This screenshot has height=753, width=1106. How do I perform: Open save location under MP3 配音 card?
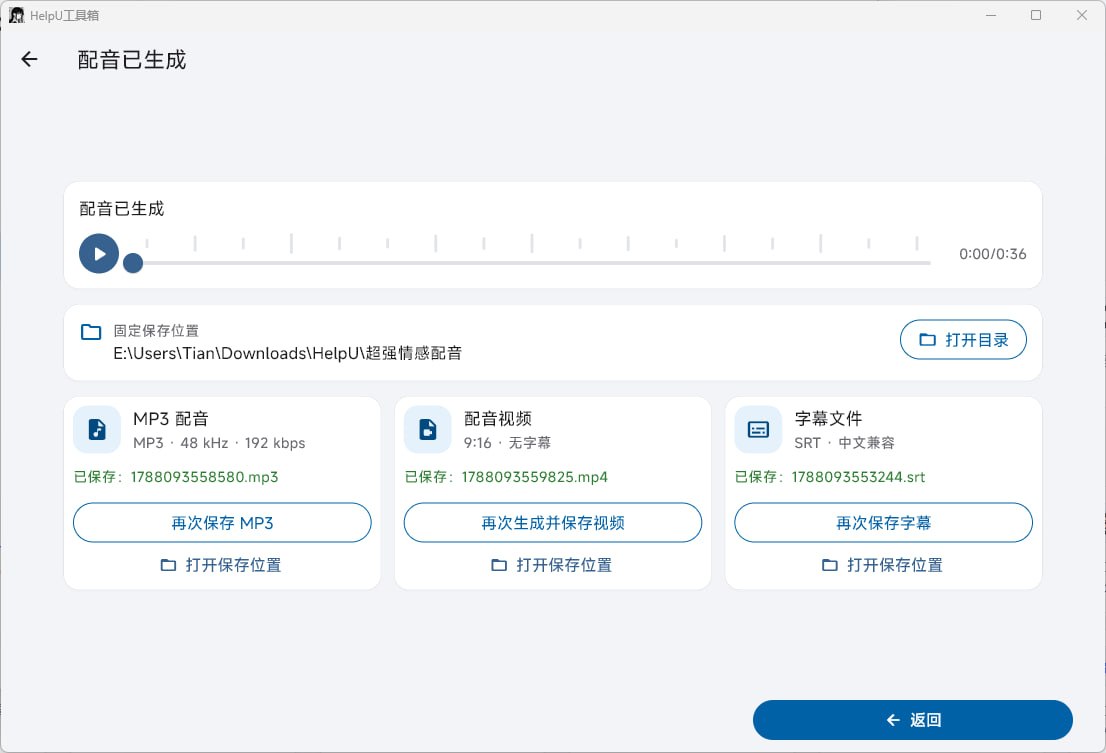point(221,565)
